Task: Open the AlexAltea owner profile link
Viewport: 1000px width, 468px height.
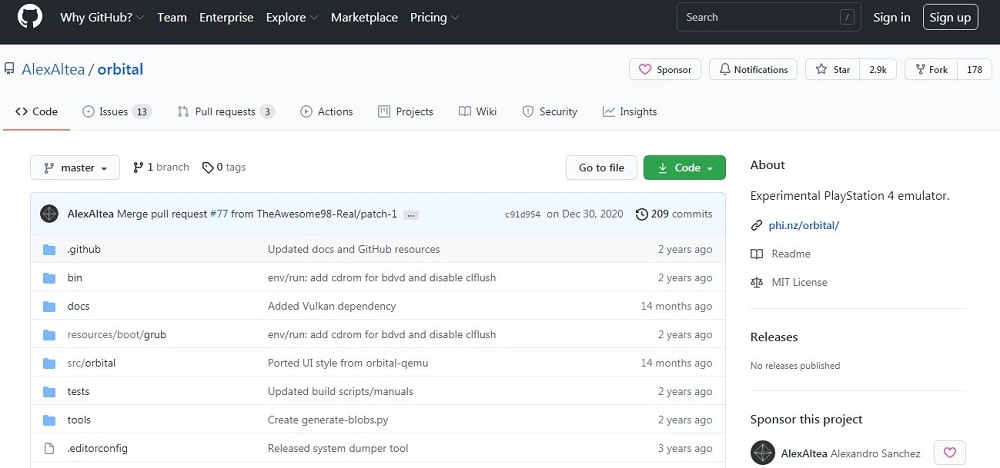Action: coord(54,69)
